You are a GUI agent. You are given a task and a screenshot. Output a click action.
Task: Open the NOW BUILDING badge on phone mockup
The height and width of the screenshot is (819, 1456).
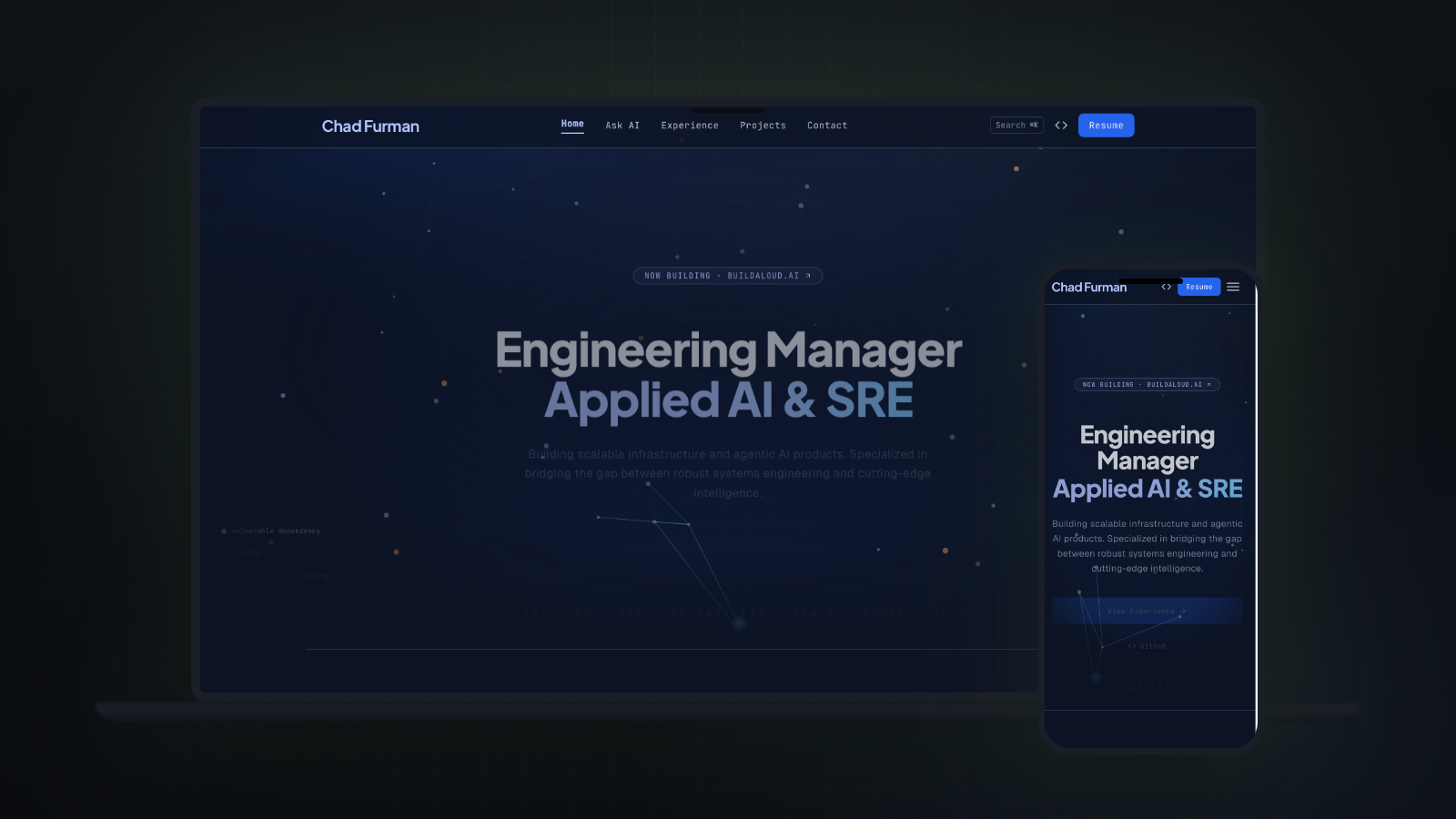[x=1147, y=385]
